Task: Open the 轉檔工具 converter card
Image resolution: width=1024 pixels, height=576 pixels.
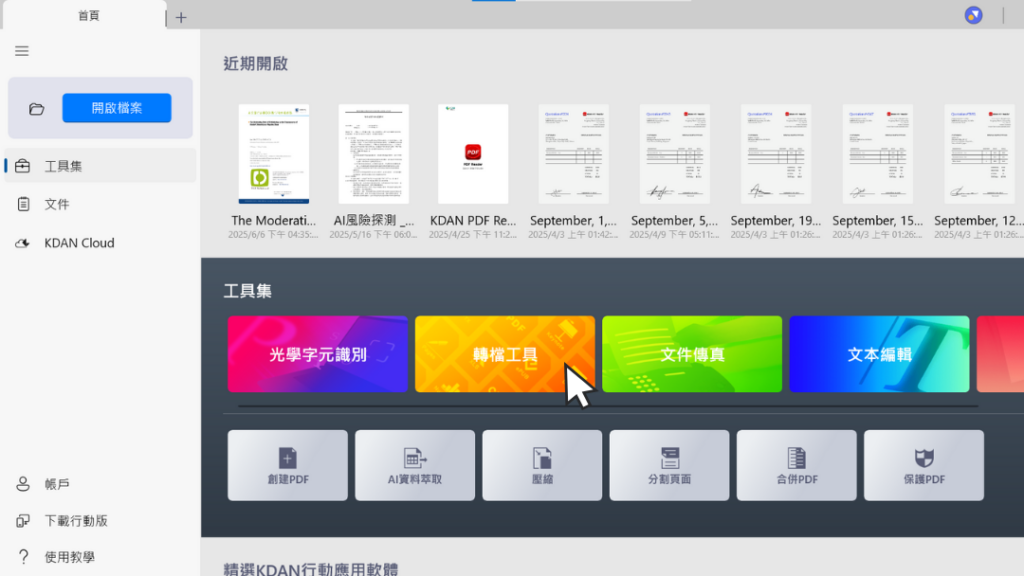Action: 505,354
